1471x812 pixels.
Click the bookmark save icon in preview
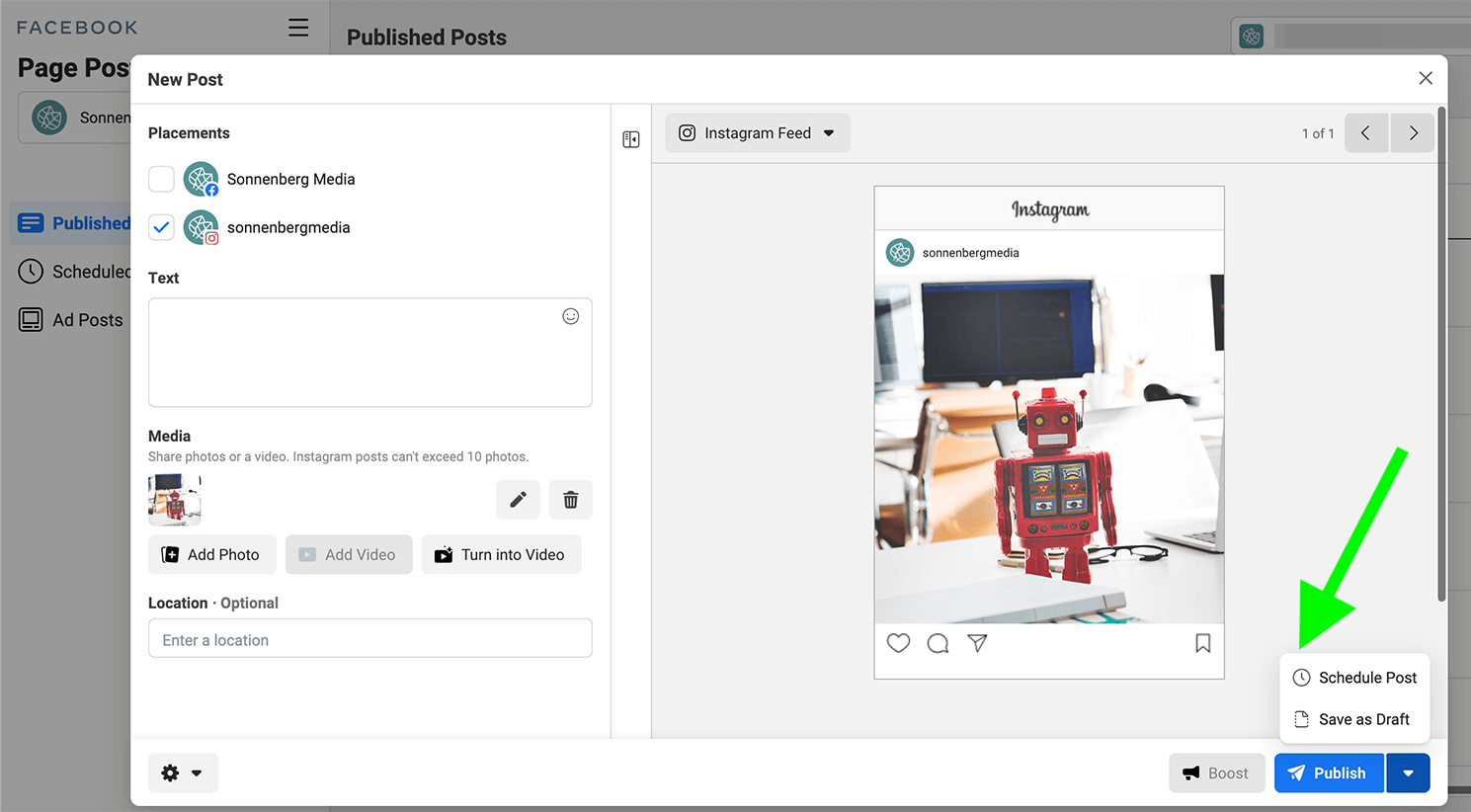1202,643
